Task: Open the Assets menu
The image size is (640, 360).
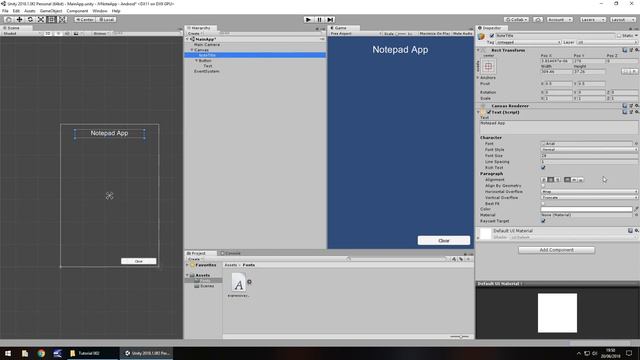Action: coord(30,11)
